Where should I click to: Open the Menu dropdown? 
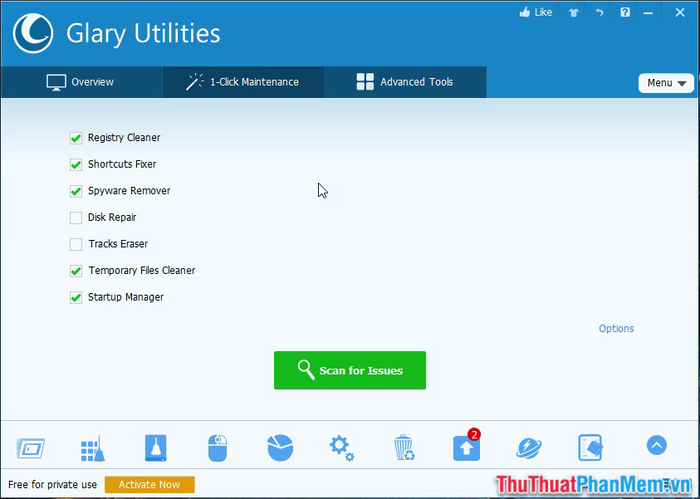[666, 83]
